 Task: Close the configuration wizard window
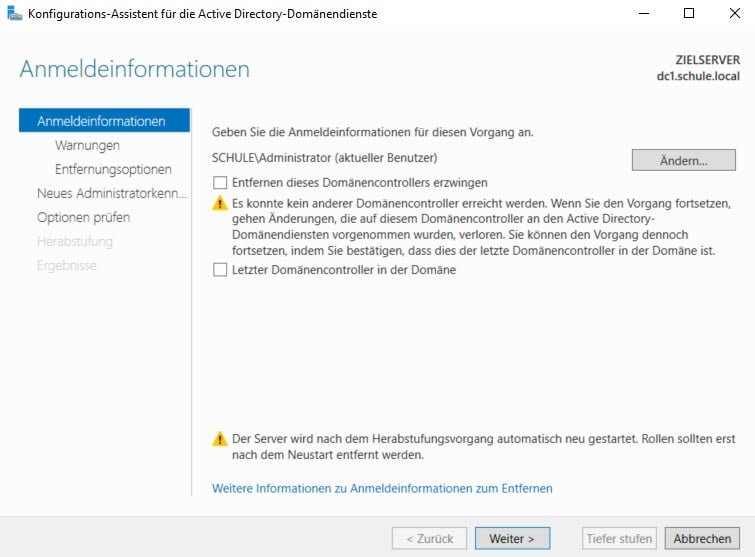(x=735, y=13)
